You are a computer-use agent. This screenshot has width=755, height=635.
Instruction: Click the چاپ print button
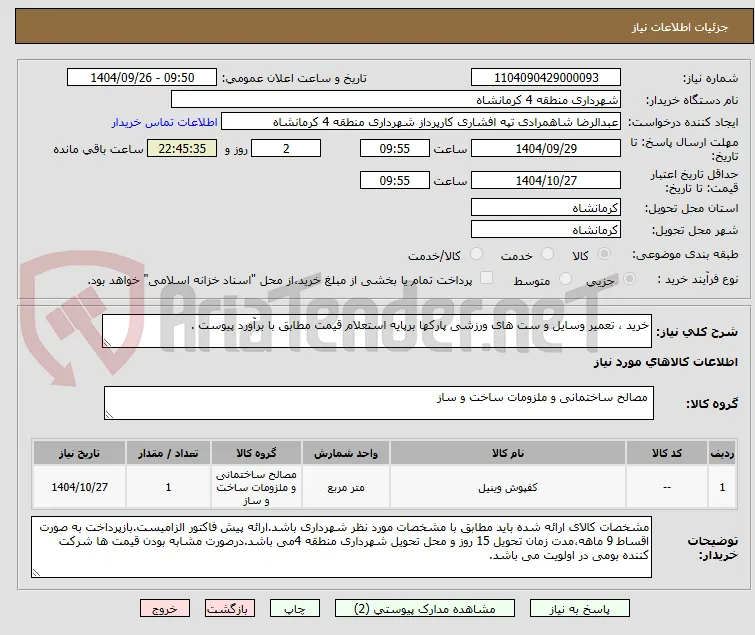tap(295, 609)
